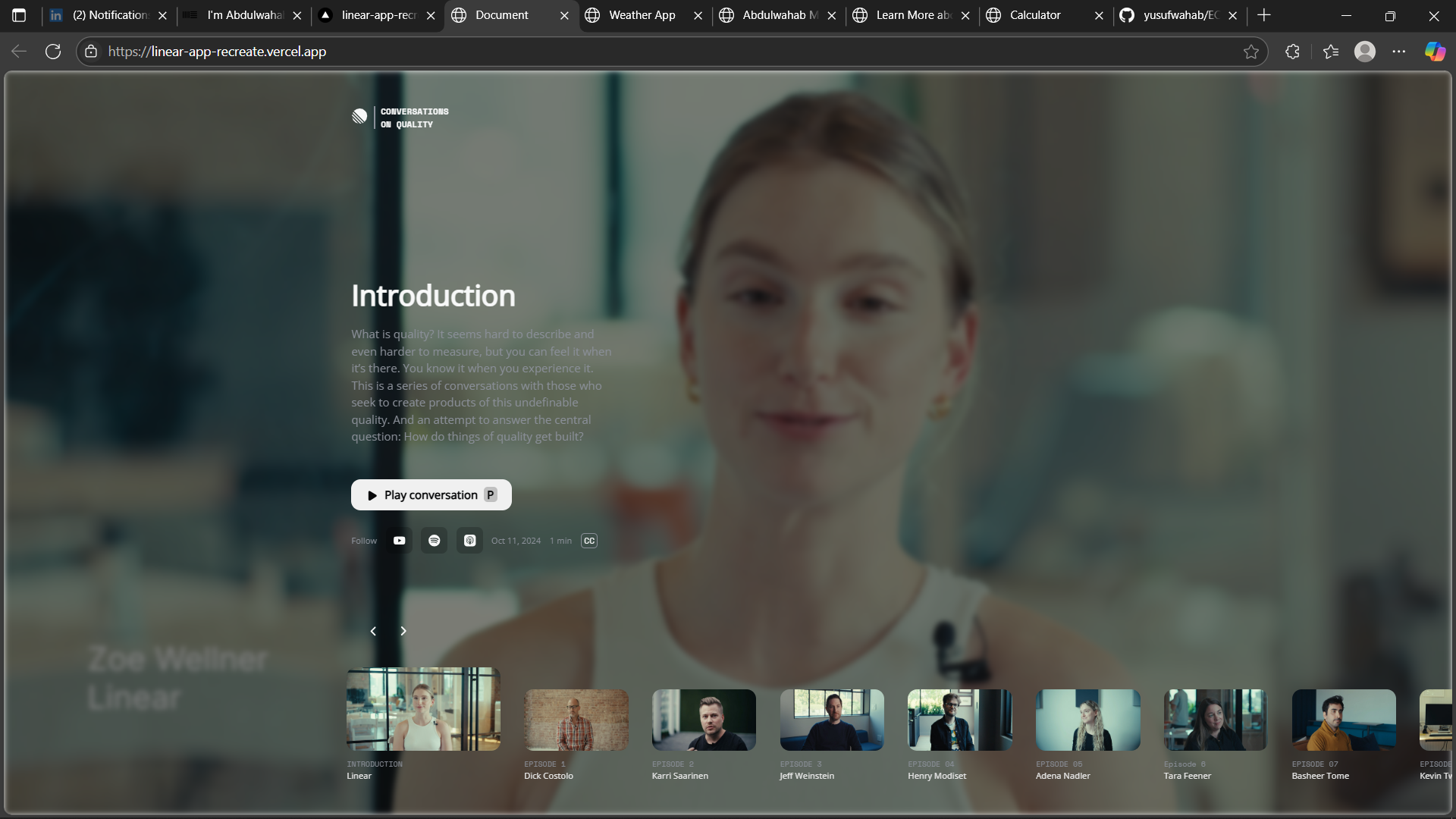Open Episode 05 Adena Nadler thumbnail
Image resolution: width=1456 pixels, height=819 pixels.
pyautogui.click(x=1088, y=720)
